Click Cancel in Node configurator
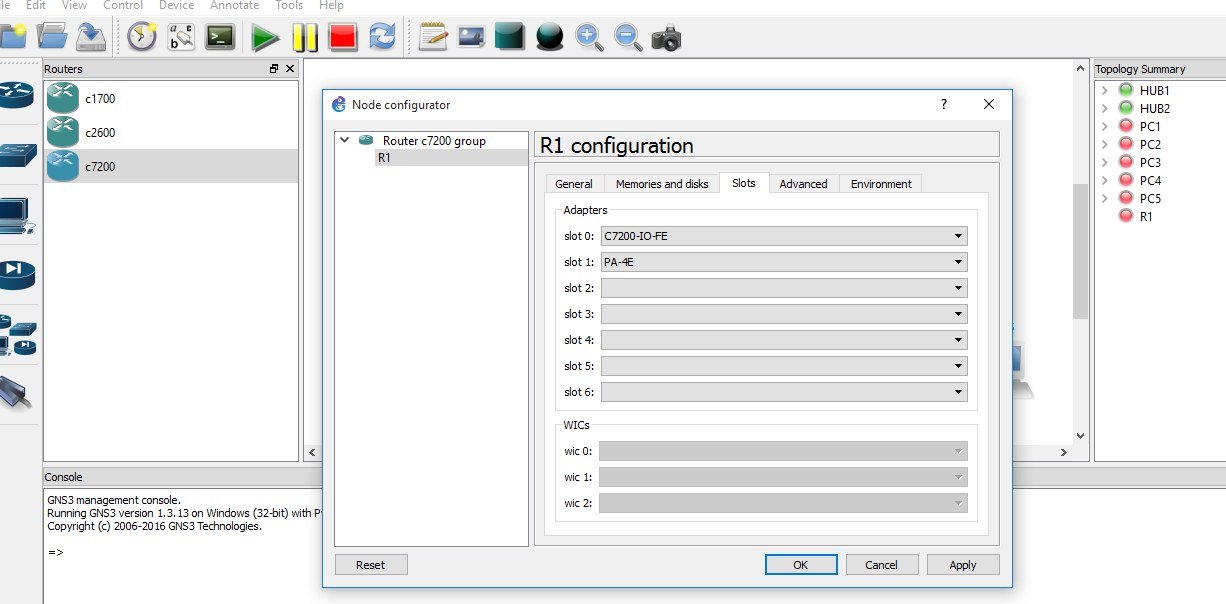Screen dimensions: 1226x604 882,565
